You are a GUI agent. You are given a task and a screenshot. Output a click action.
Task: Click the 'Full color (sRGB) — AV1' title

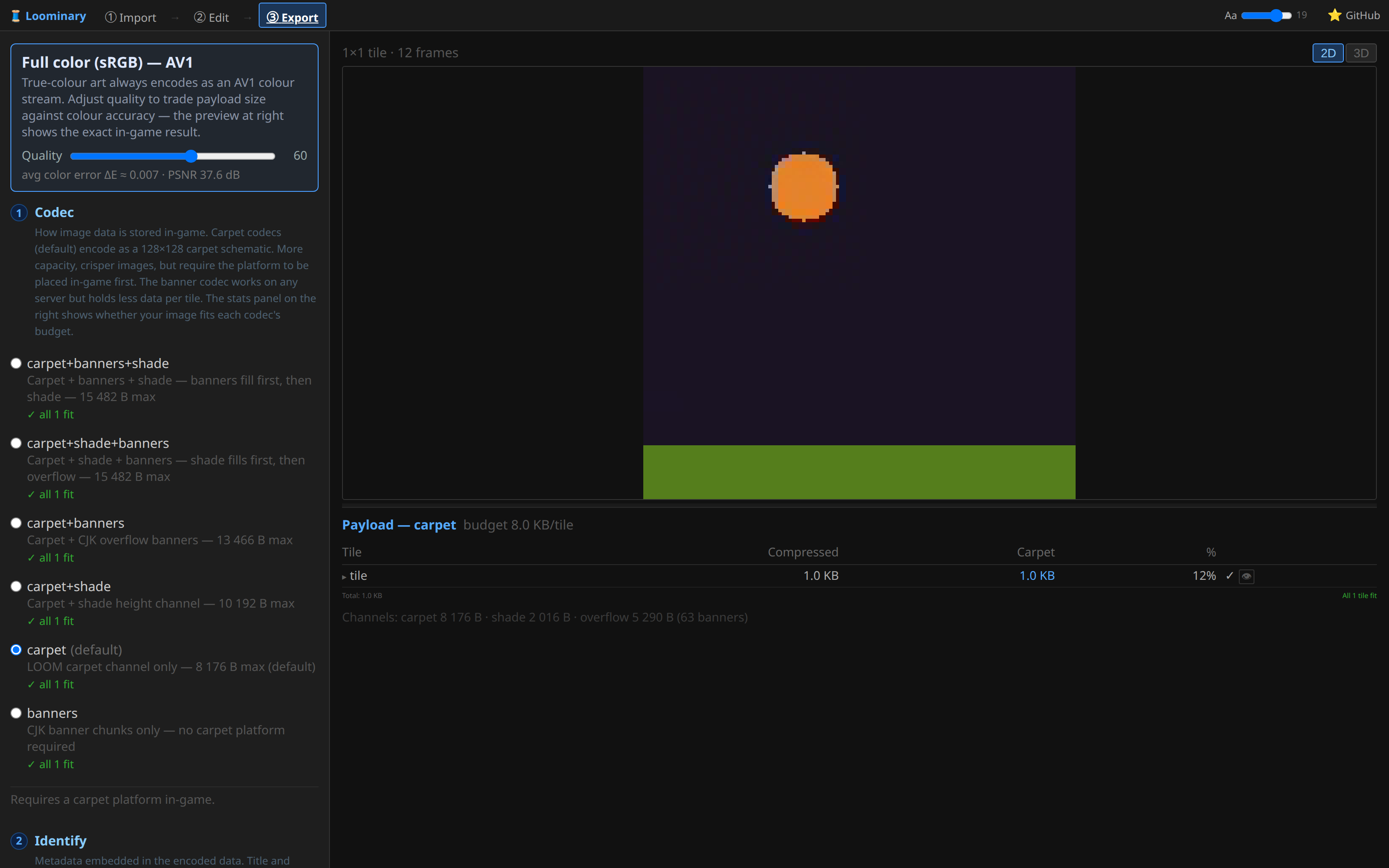tap(107, 62)
